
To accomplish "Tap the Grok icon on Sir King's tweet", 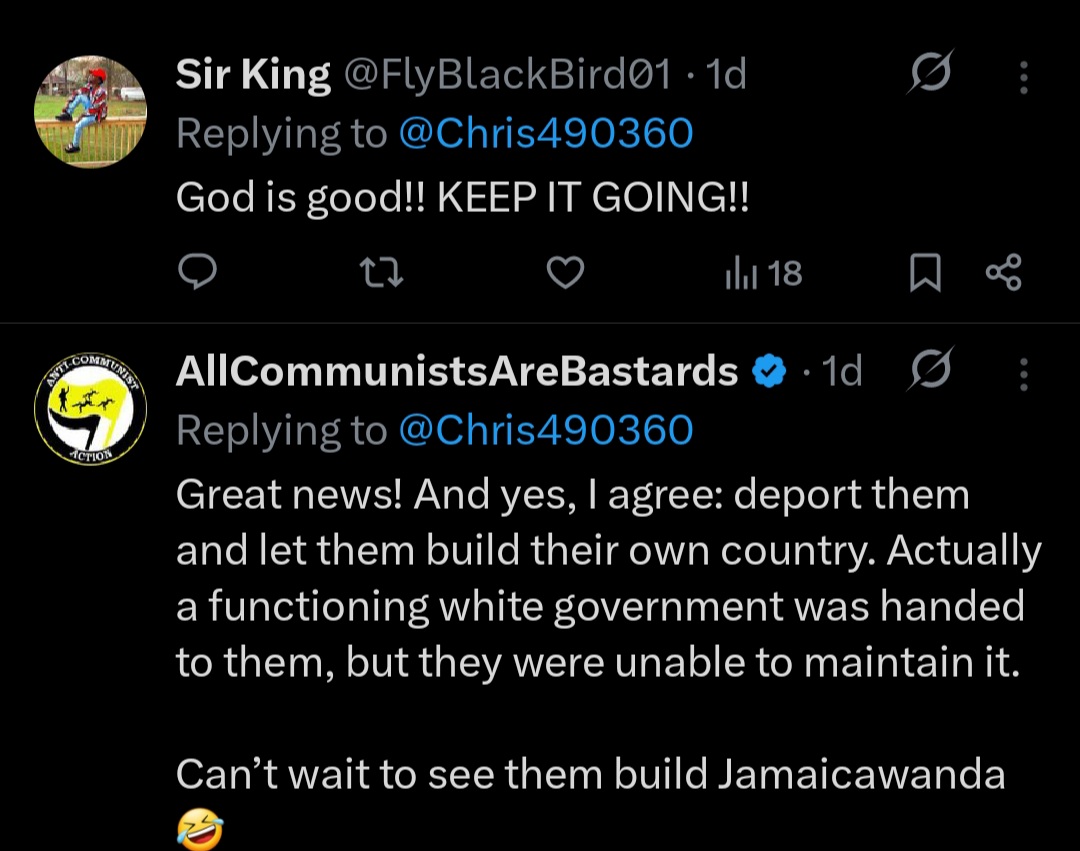I will point(929,75).
